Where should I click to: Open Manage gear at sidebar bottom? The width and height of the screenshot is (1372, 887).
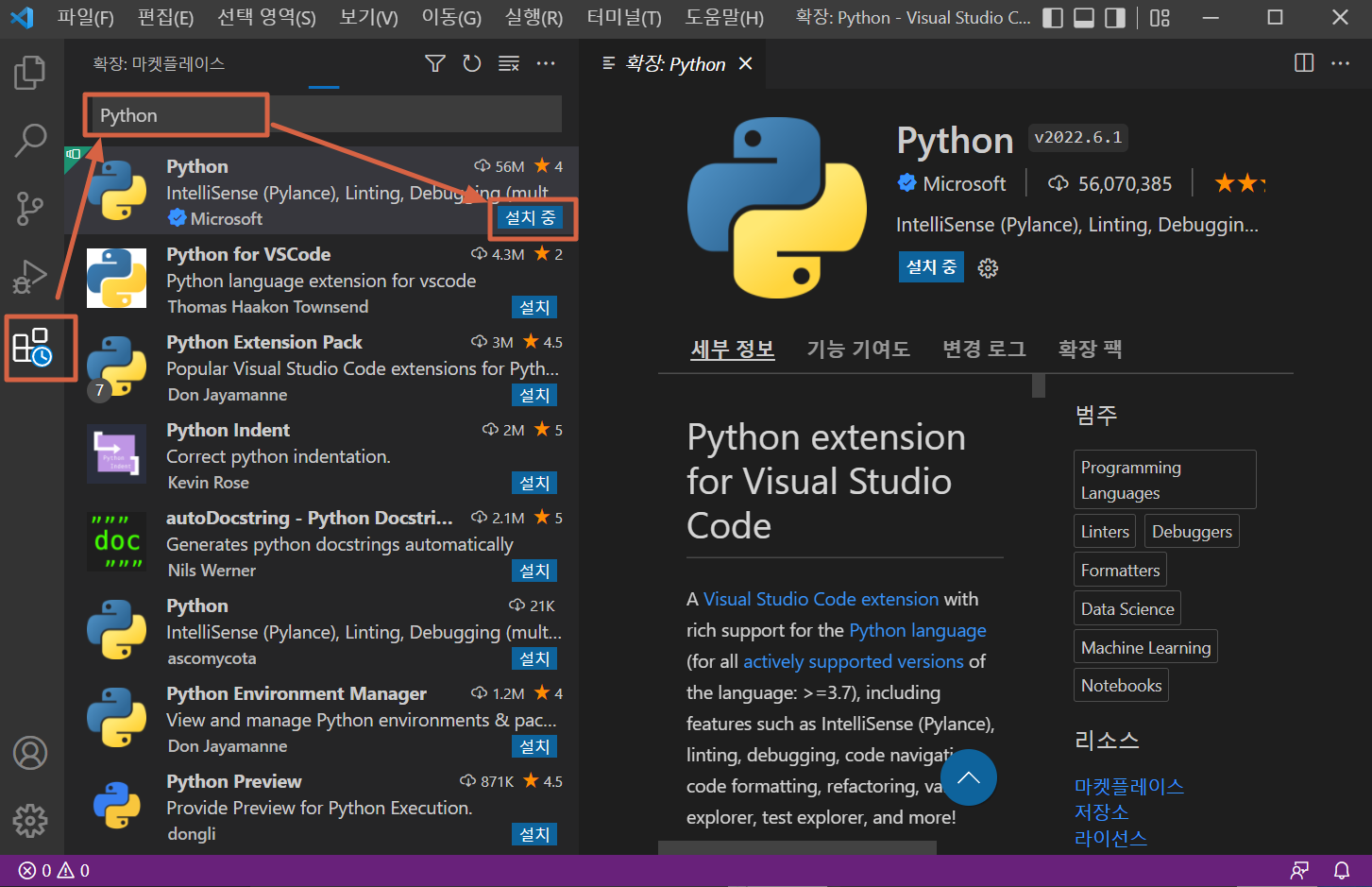pos(30,821)
